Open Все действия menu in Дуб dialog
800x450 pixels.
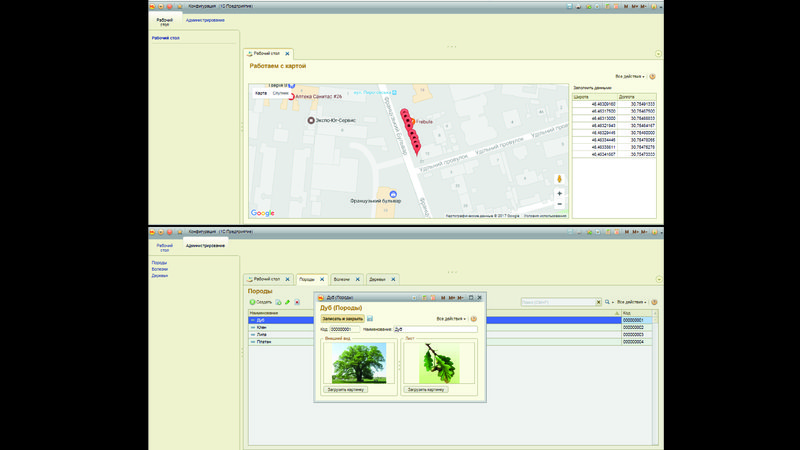(x=451, y=318)
